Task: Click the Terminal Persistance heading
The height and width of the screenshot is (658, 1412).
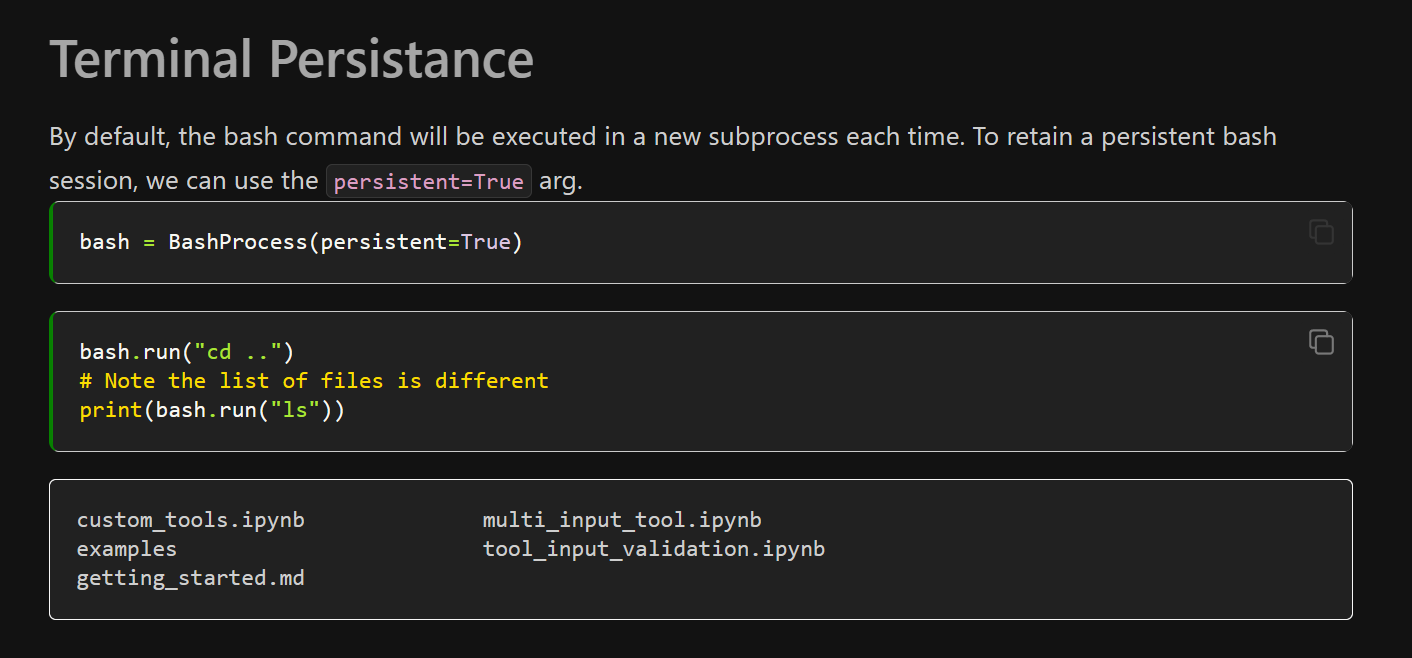Action: (x=291, y=59)
